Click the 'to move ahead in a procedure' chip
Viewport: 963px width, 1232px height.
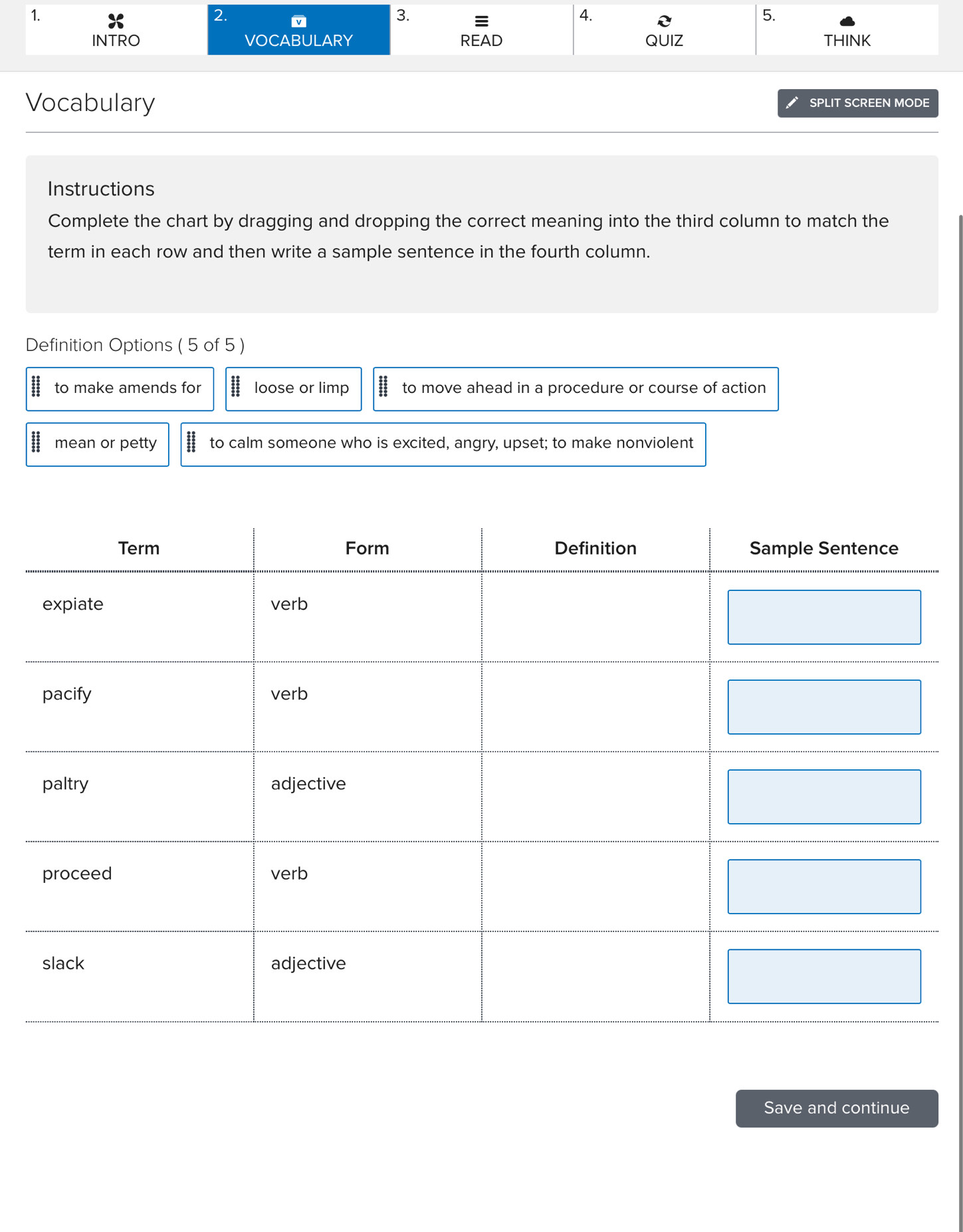pyautogui.click(x=576, y=388)
